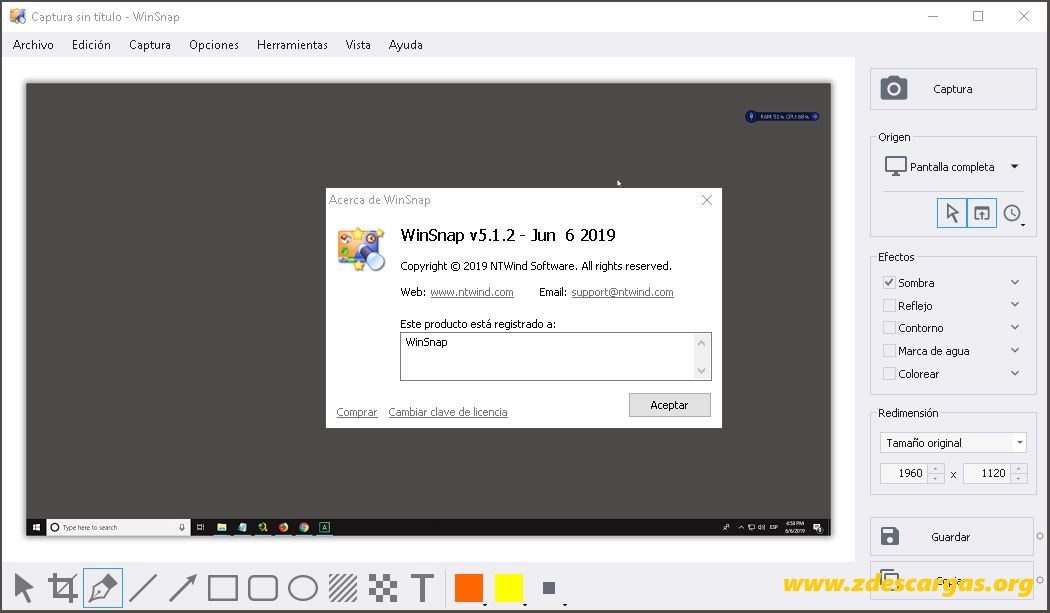Image resolution: width=1050 pixels, height=613 pixels.
Task: Click the height field showing 1120
Action: [987, 473]
